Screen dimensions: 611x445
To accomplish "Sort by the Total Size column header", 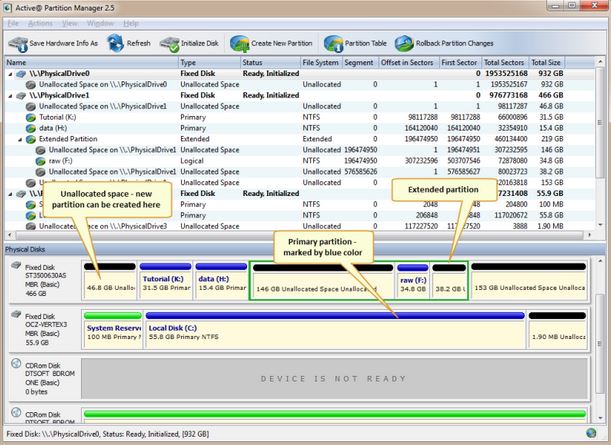I will (x=546, y=62).
